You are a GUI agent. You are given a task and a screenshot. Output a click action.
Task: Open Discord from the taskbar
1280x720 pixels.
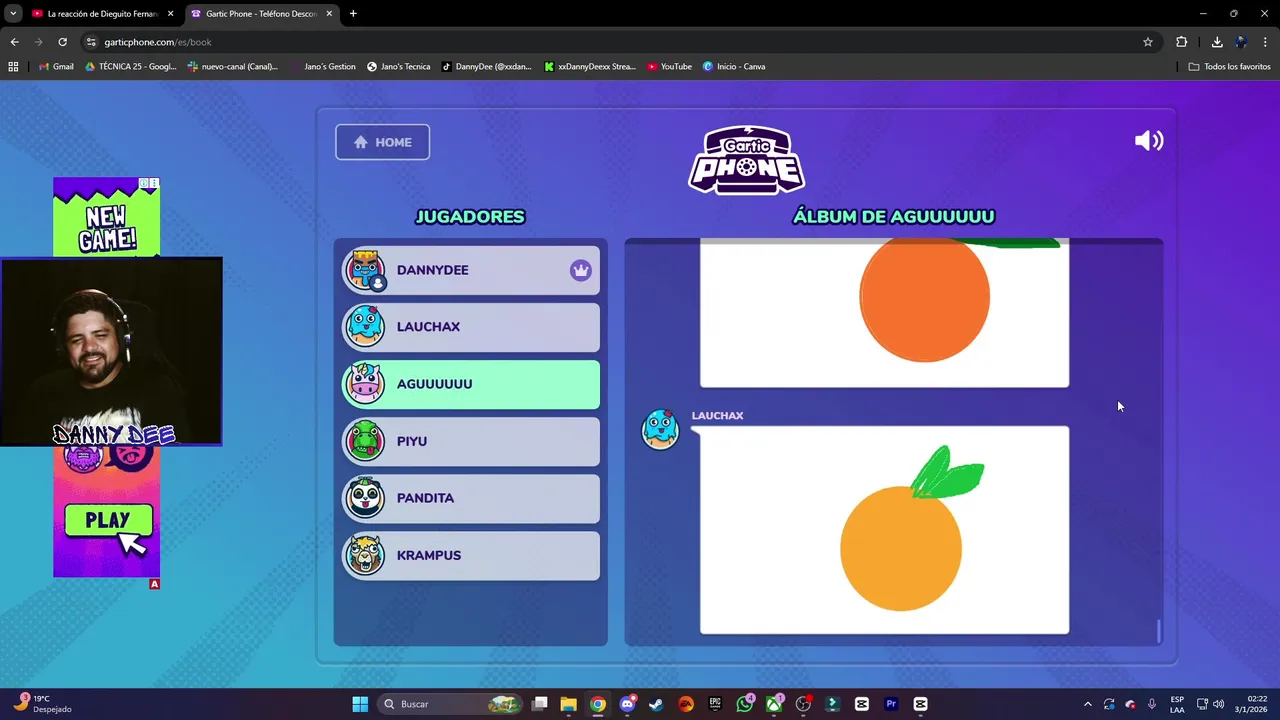click(x=627, y=704)
